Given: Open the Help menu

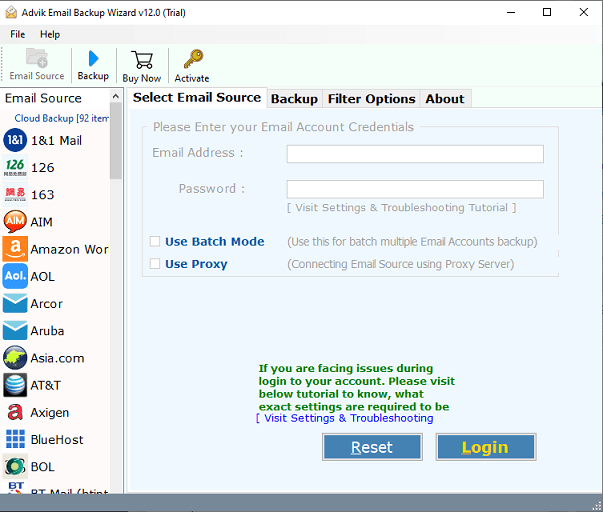Looking at the screenshot, I should (50, 34).
